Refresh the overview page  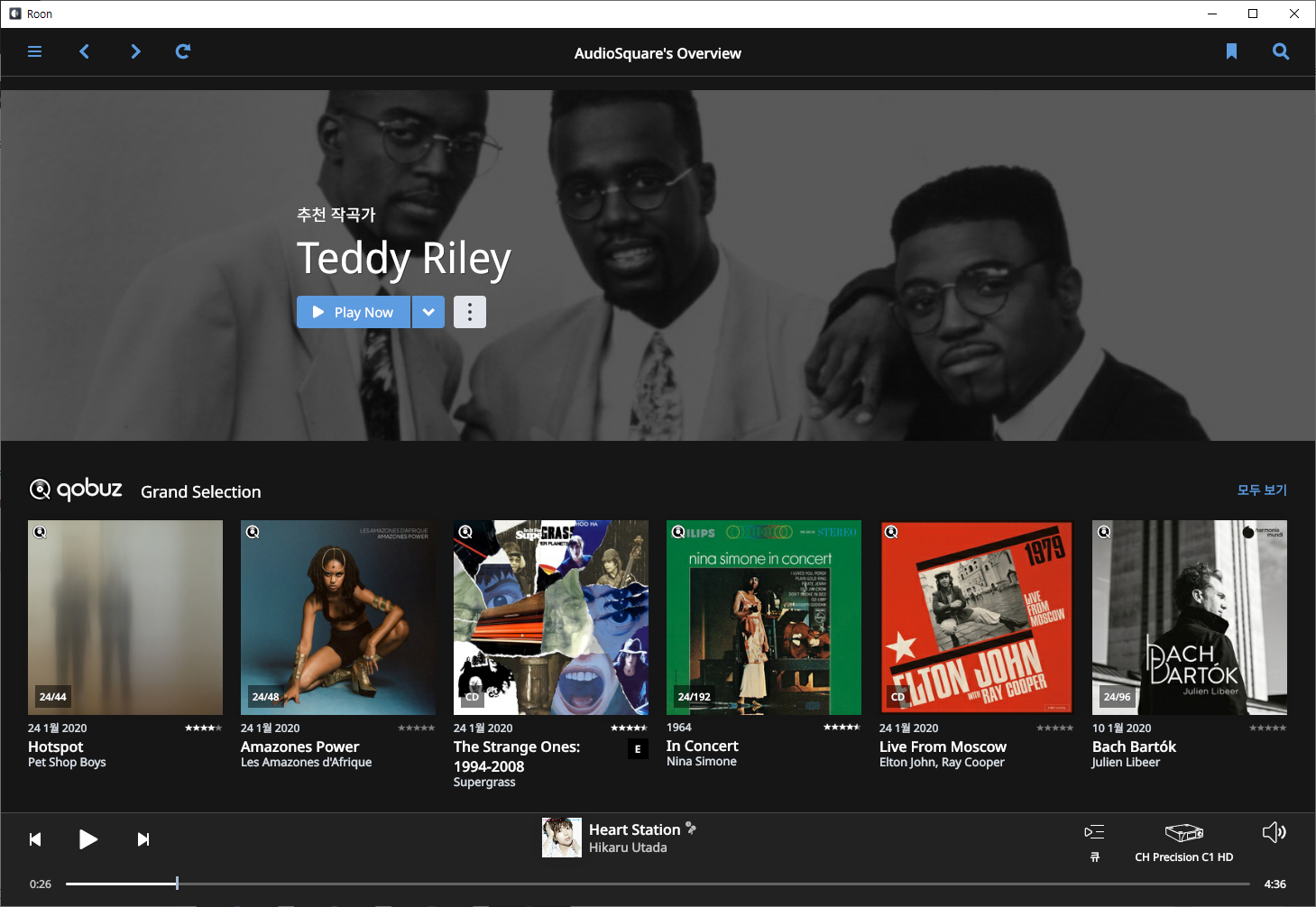(x=183, y=51)
